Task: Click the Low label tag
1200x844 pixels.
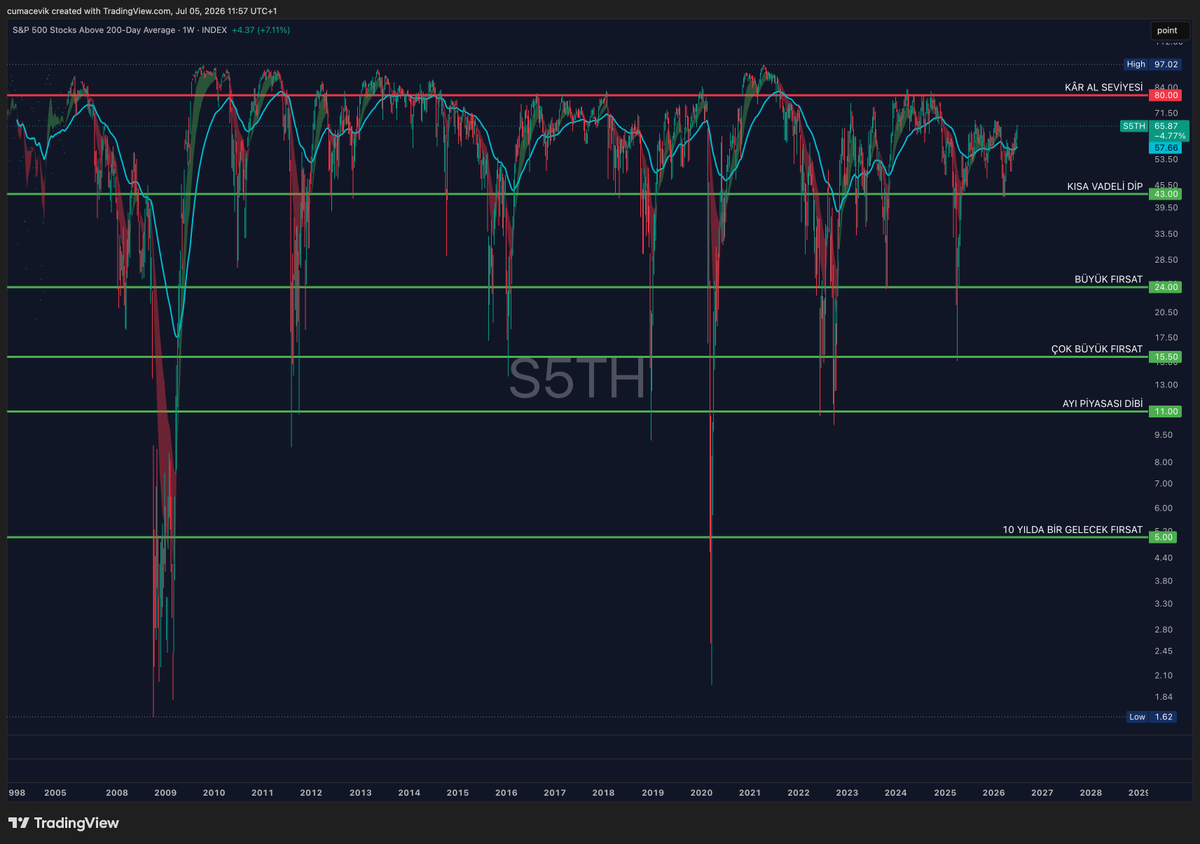Action: click(x=1137, y=717)
